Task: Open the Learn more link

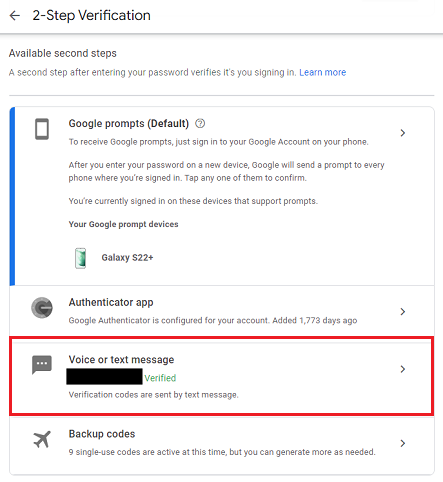Action: [322, 72]
